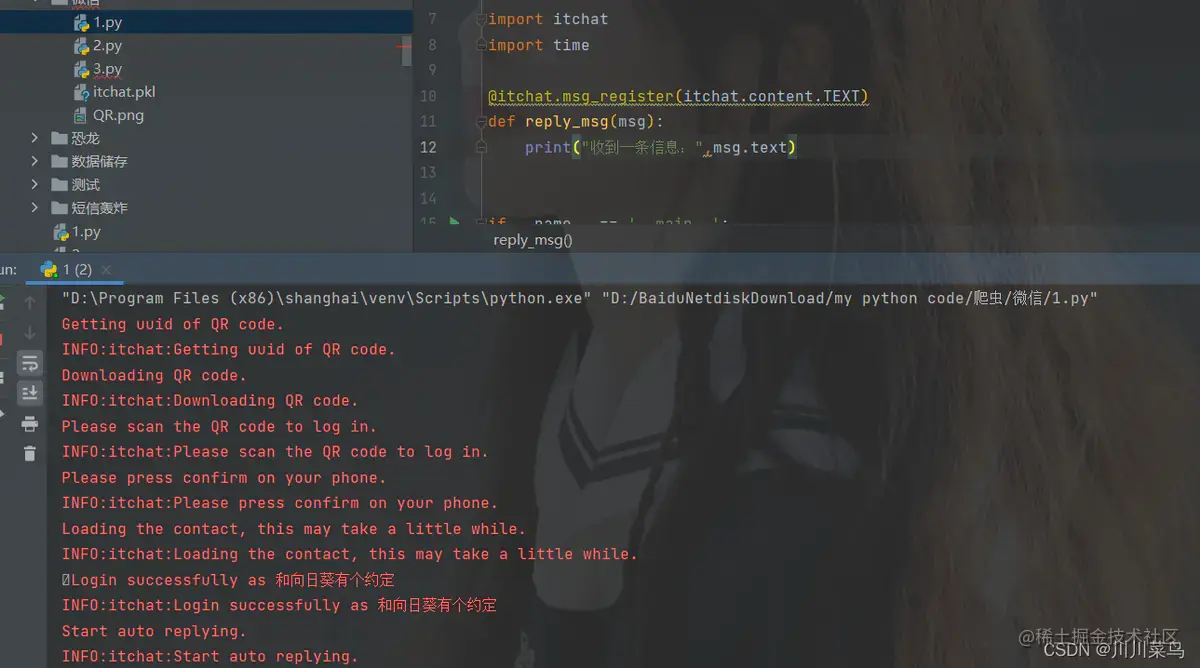The height and width of the screenshot is (668, 1200).
Task: Click the python.exe command path line
Action: coord(580,298)
